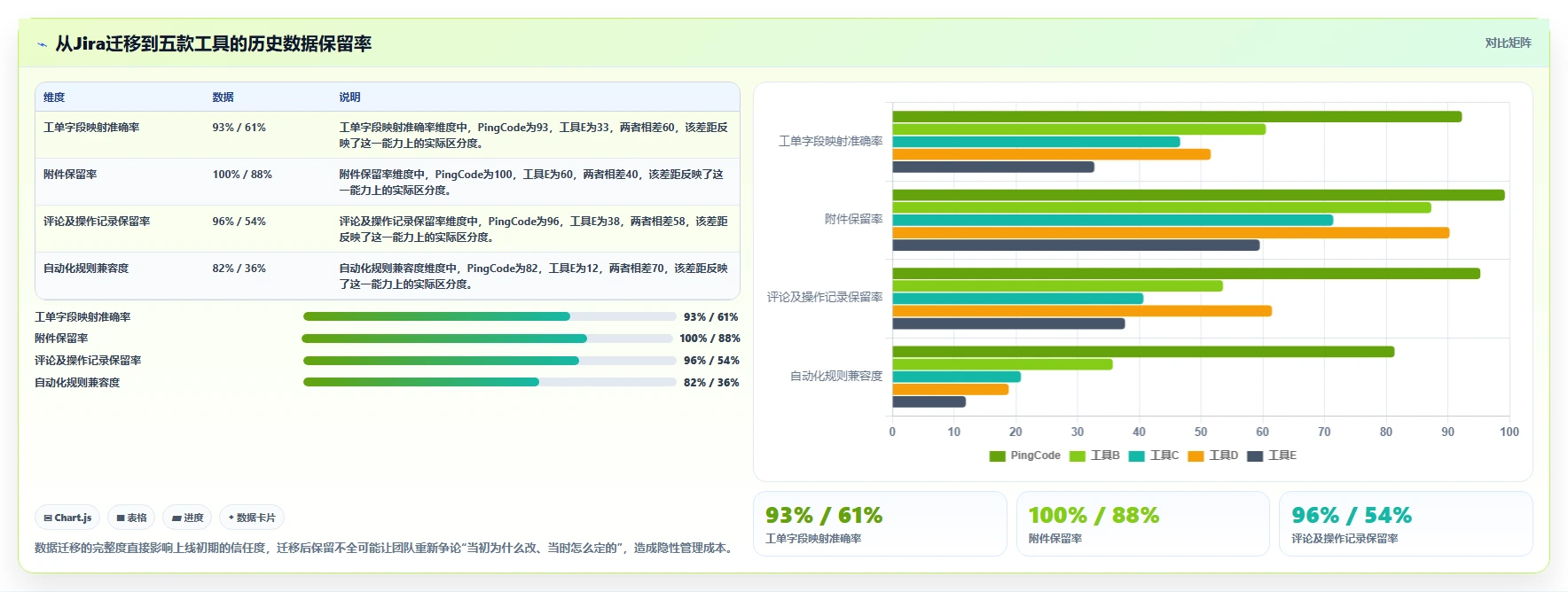The image size is (1568, 592).
Task: Click progress row label 附件保留率
Action: pyautogui.click(x=61, y=339)
